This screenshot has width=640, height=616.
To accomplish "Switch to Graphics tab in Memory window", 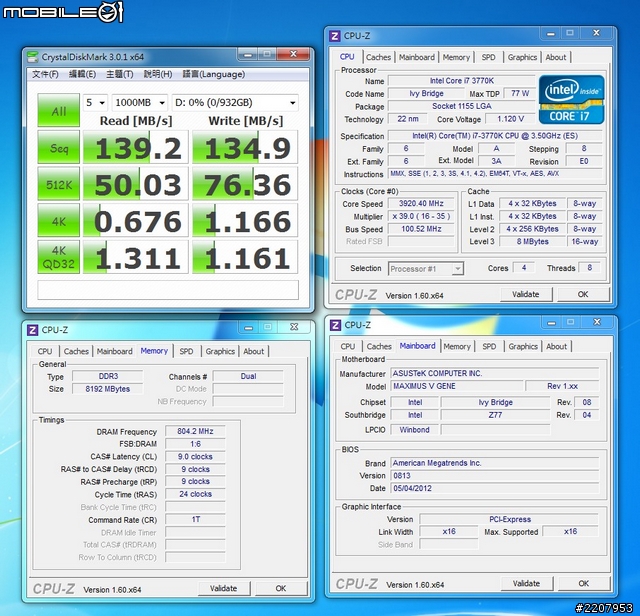I will 220,351.
